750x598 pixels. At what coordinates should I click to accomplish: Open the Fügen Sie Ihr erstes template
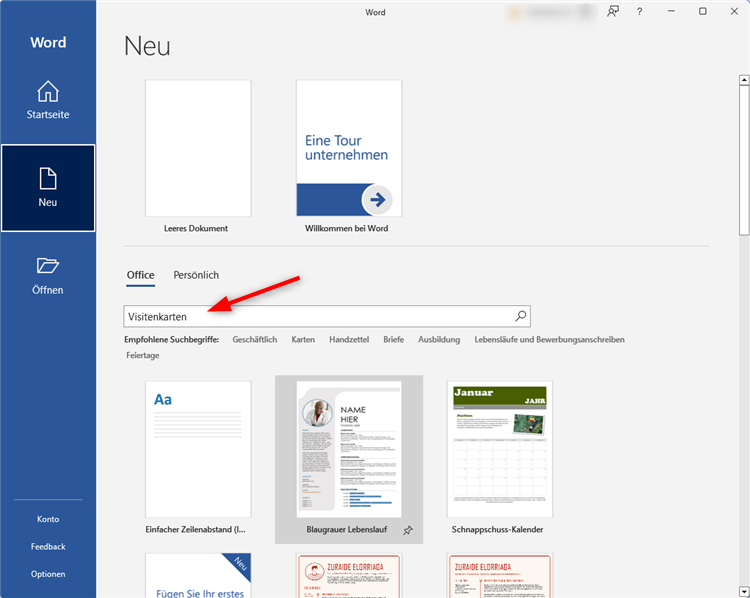pos(198,576)
